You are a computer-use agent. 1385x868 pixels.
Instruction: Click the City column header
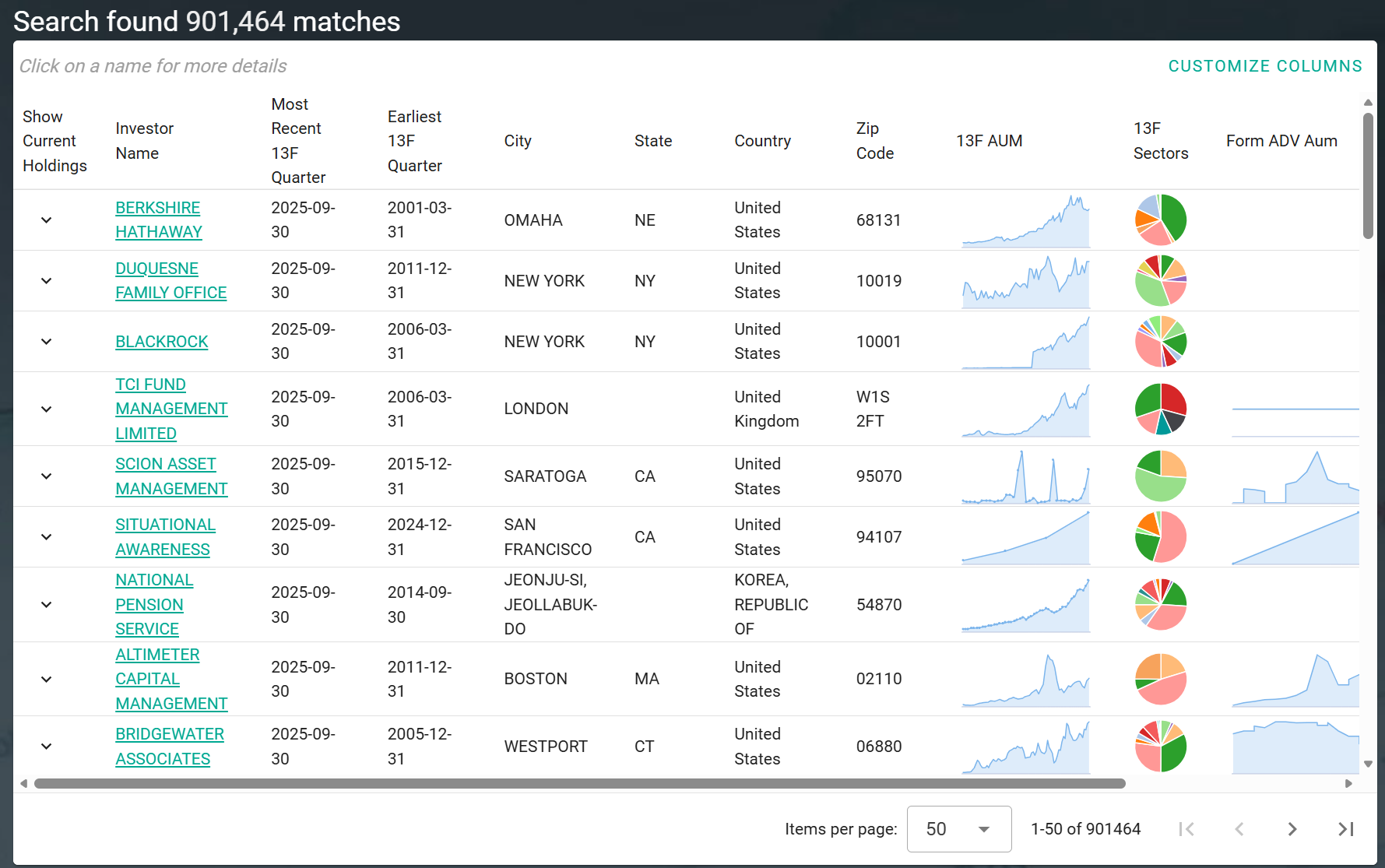(x=518, y=141)
